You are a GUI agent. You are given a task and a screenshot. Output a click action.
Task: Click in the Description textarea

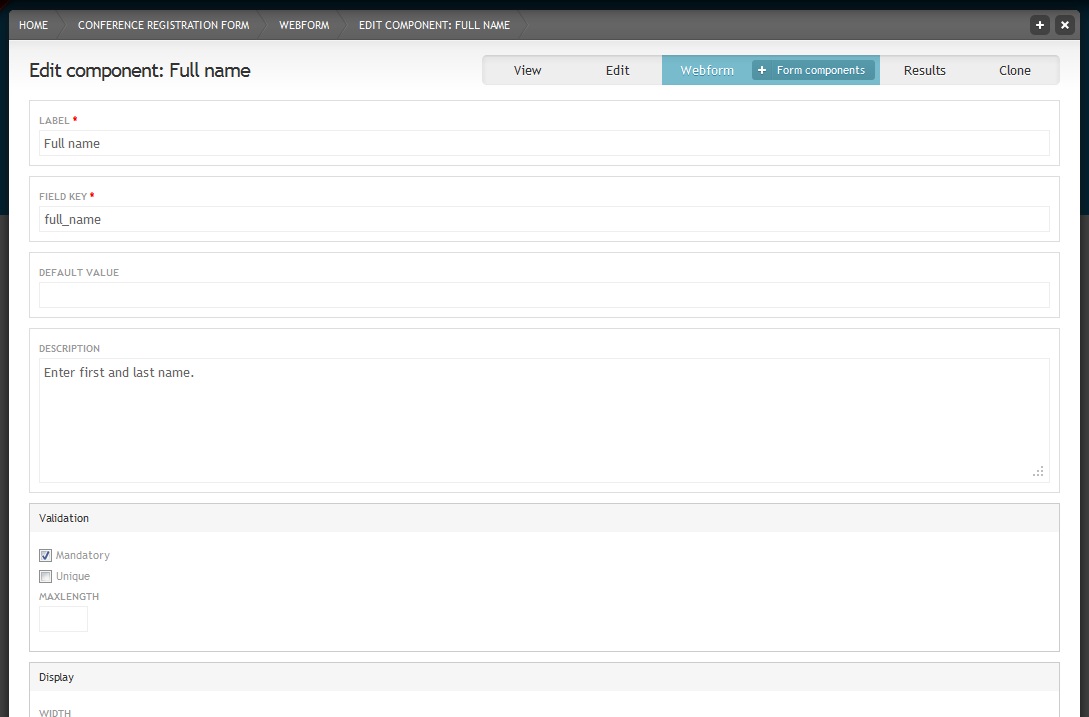(x=544, y=420)
